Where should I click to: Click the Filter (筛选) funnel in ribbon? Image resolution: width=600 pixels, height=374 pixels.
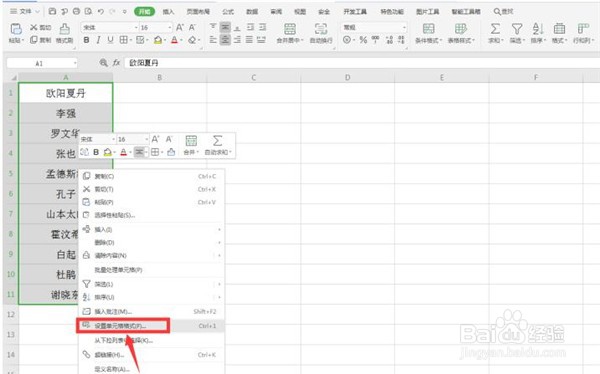point(517,29)
